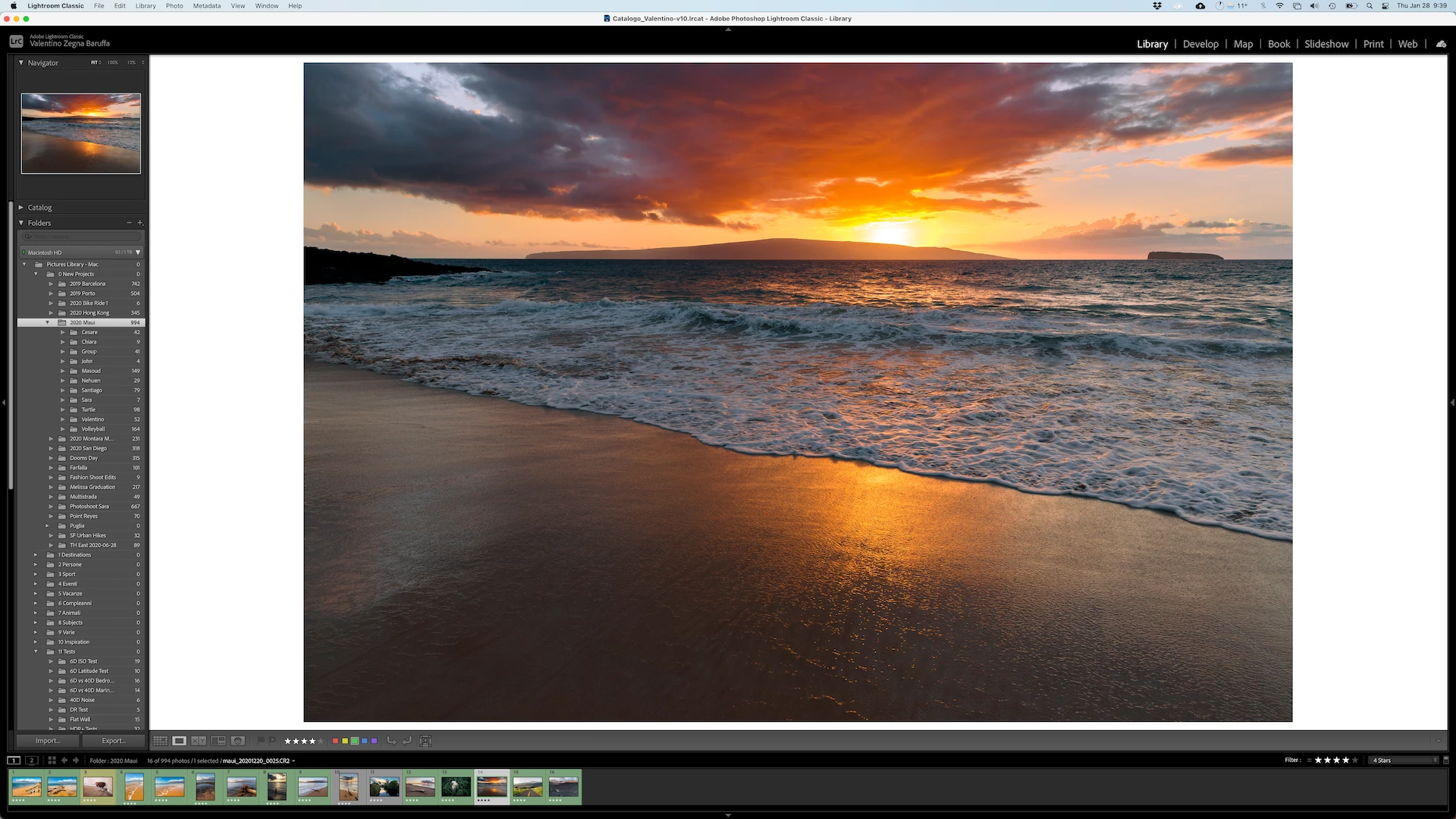Click the Import button

click(47, 741)
